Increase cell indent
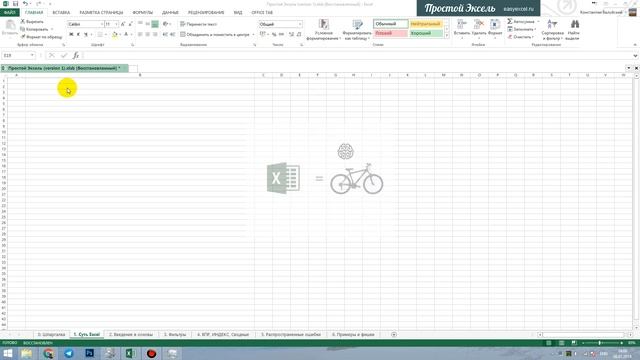 (173, 35)
